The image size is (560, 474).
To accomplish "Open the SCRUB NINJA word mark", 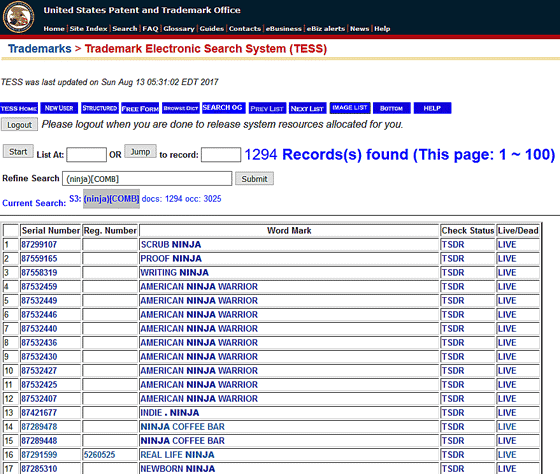I will point(171,245).
